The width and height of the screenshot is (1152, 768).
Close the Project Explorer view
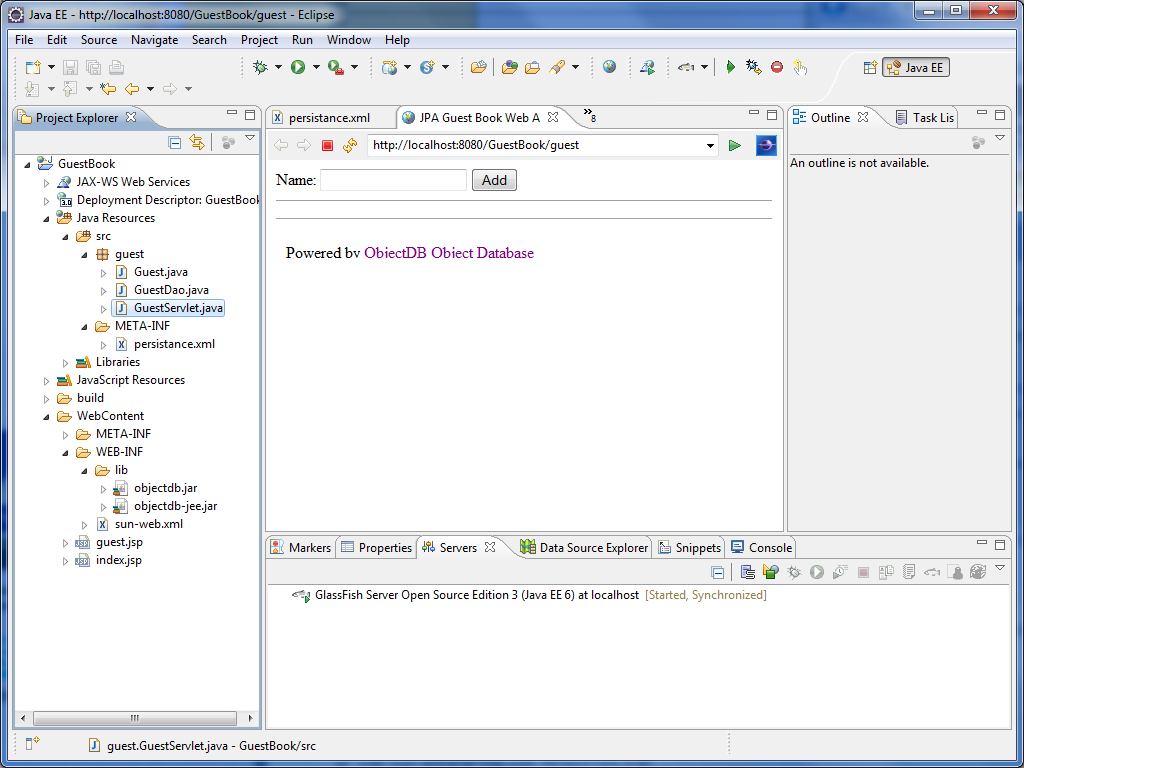pos(131,117)
